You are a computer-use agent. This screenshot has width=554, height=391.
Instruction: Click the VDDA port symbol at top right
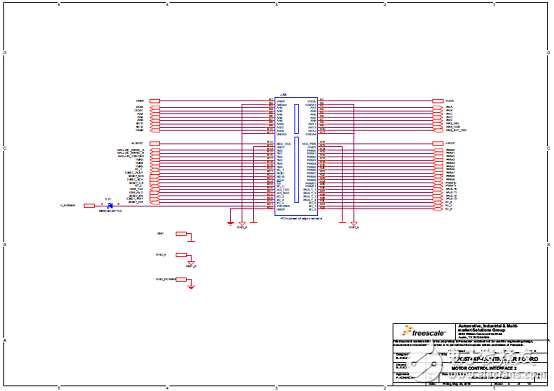click(x=438, y=101)
